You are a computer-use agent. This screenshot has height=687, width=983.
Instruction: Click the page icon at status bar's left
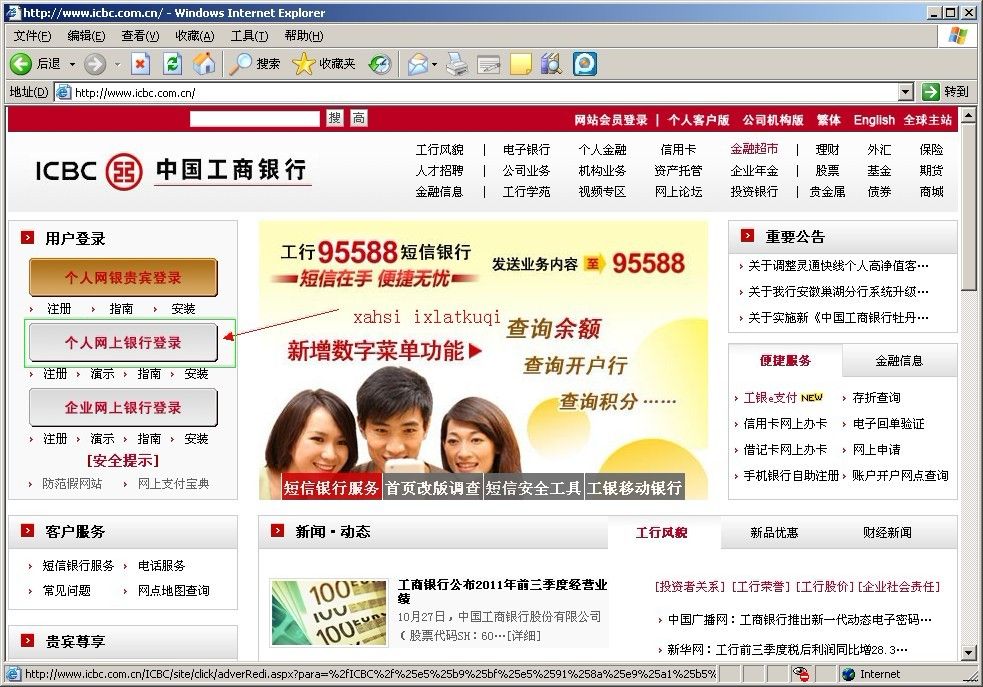click(13, 674)
